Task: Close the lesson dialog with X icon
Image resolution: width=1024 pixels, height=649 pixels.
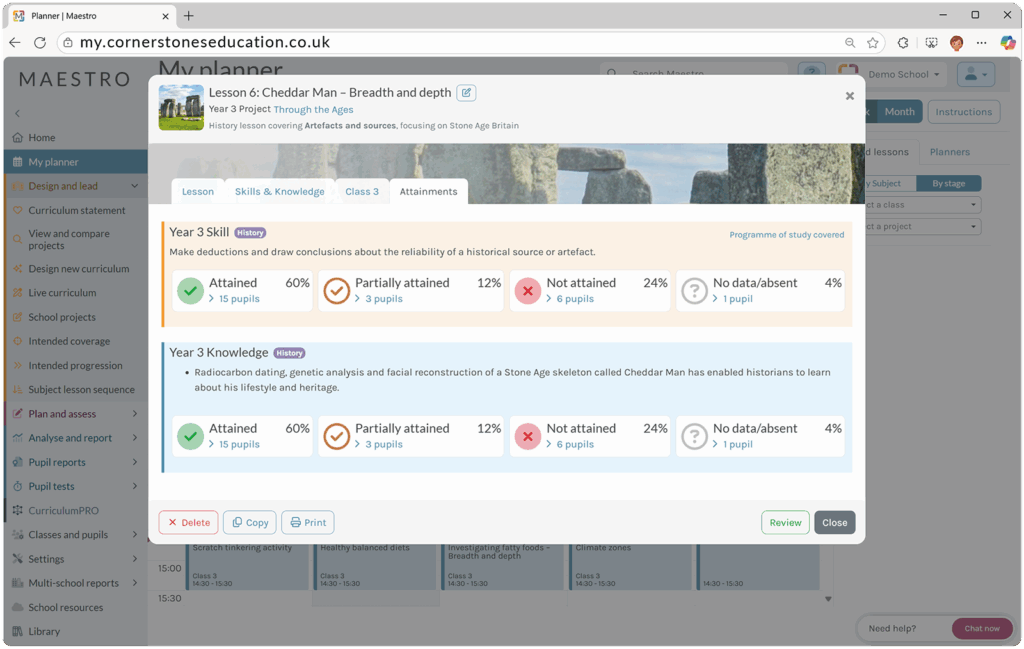Action: click(850, 96)
